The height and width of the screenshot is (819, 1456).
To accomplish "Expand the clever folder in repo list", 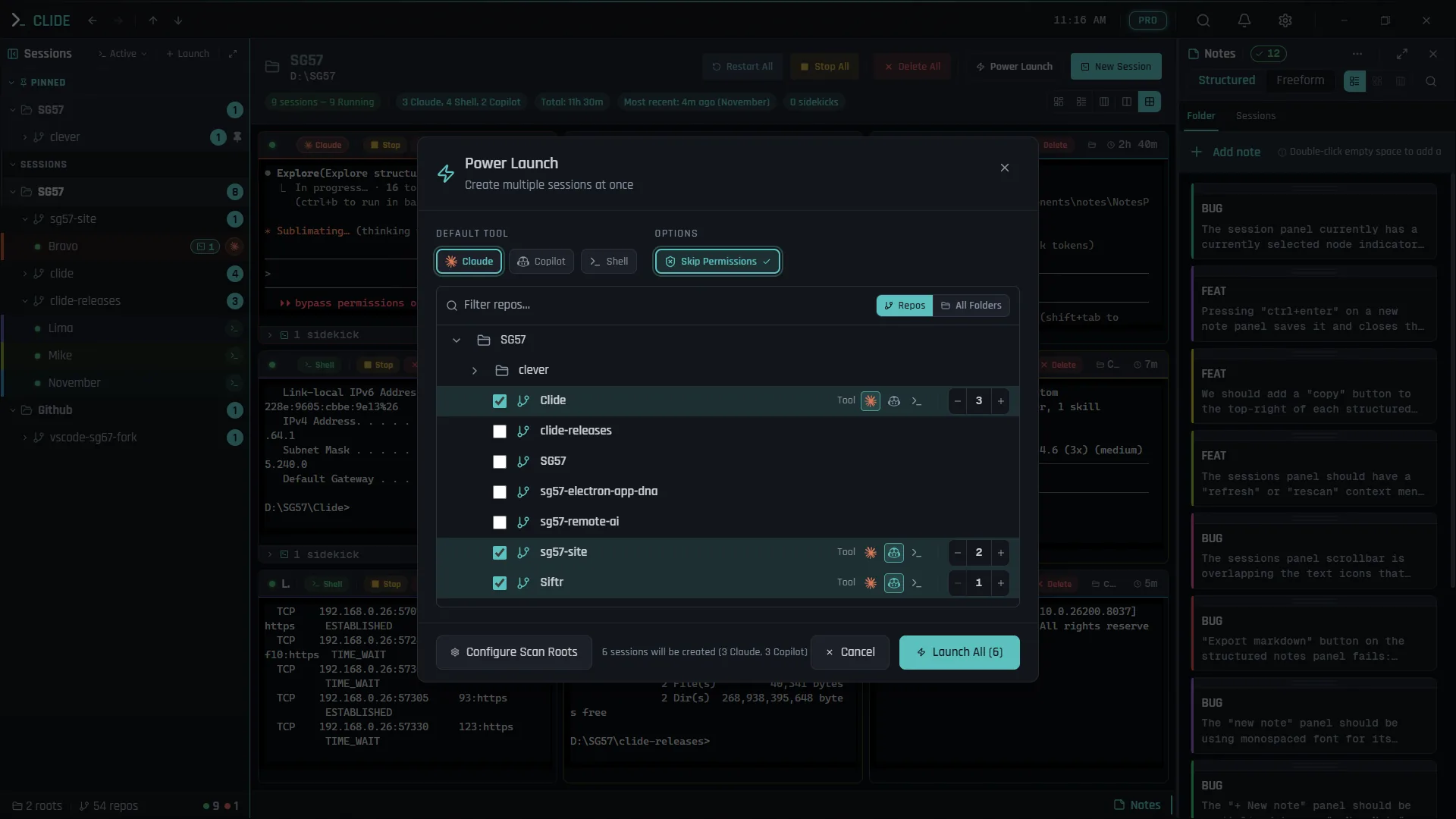I will [475, 371].
